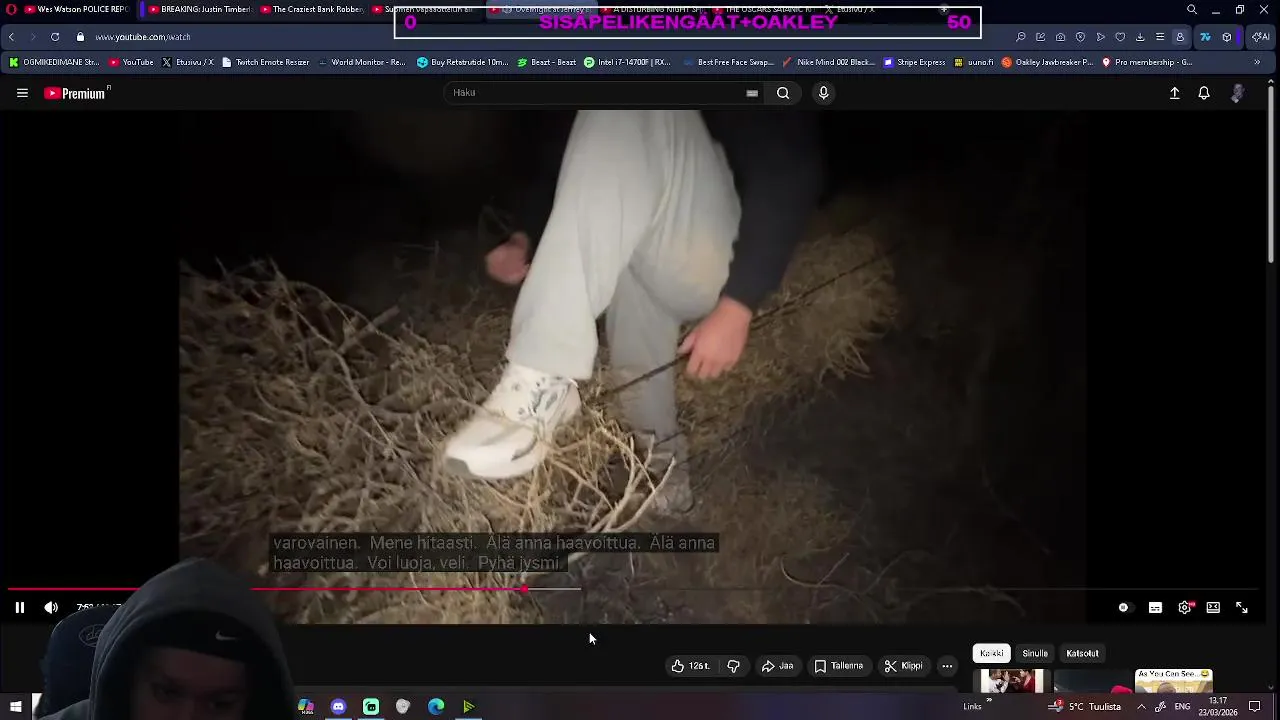
Task: Open OGMIKEDIMANE Str... bookmark
Action: point(54,62)
